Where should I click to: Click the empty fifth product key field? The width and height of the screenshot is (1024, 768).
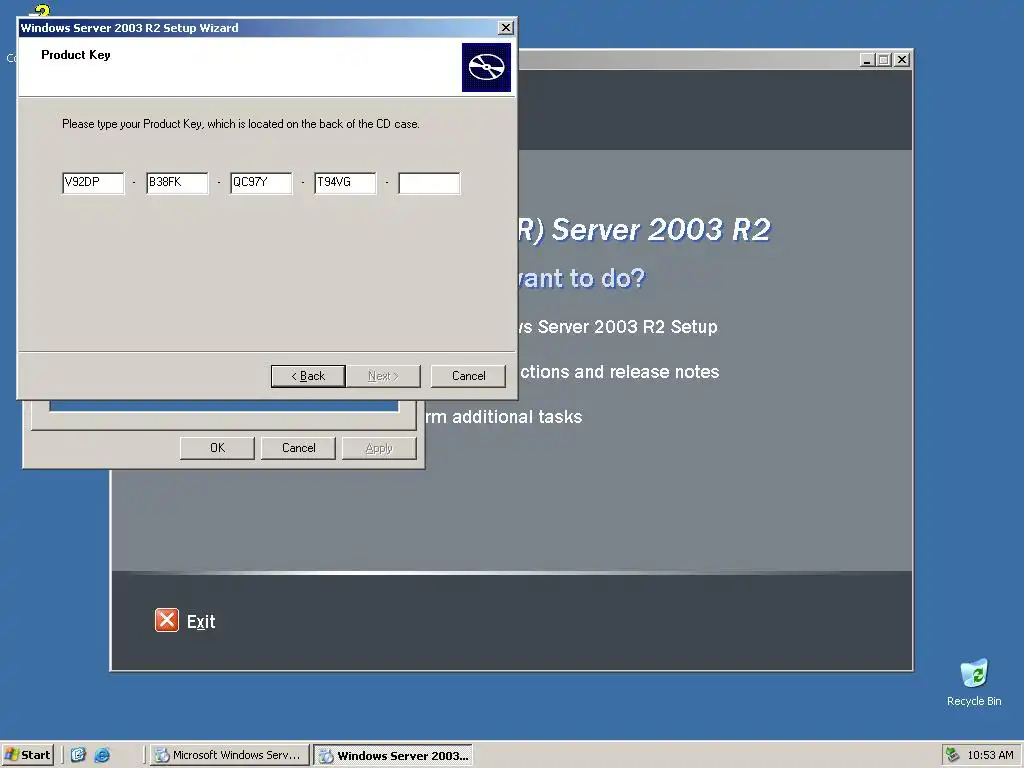click(429, 183)
